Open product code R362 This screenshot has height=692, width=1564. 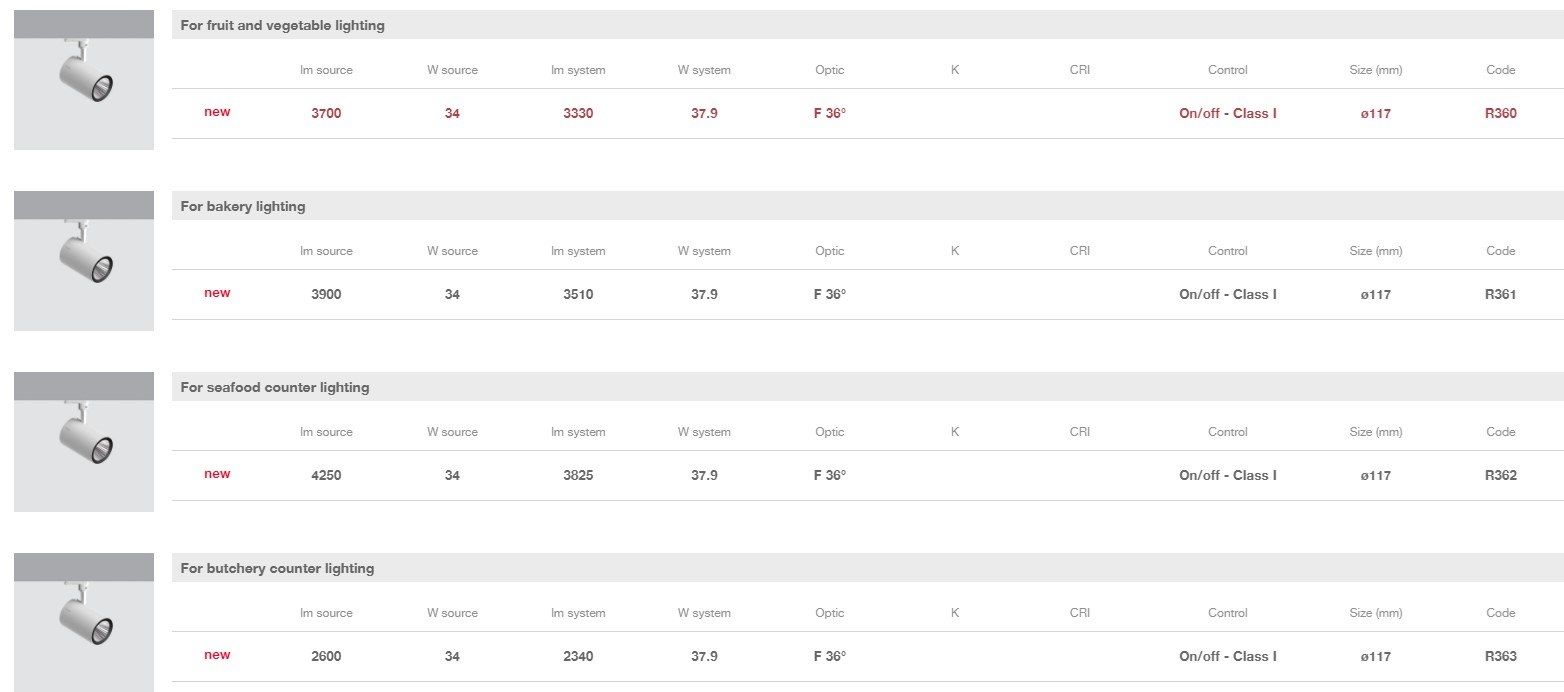pos(1500,475)
